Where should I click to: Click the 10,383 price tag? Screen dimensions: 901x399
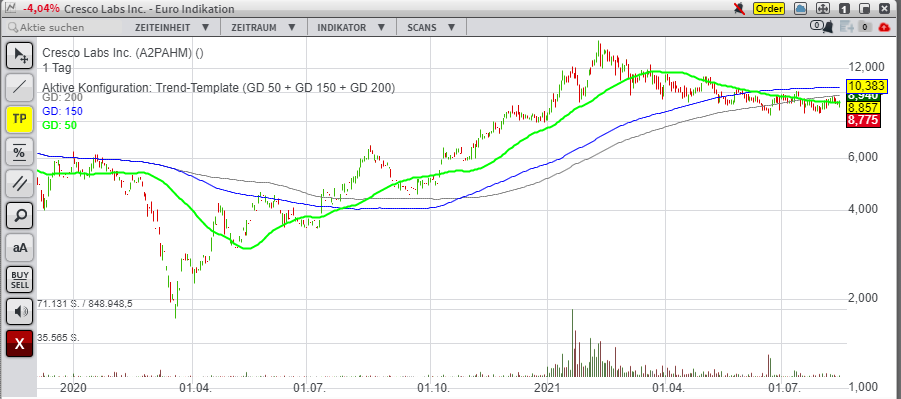[x=868, y=86]
